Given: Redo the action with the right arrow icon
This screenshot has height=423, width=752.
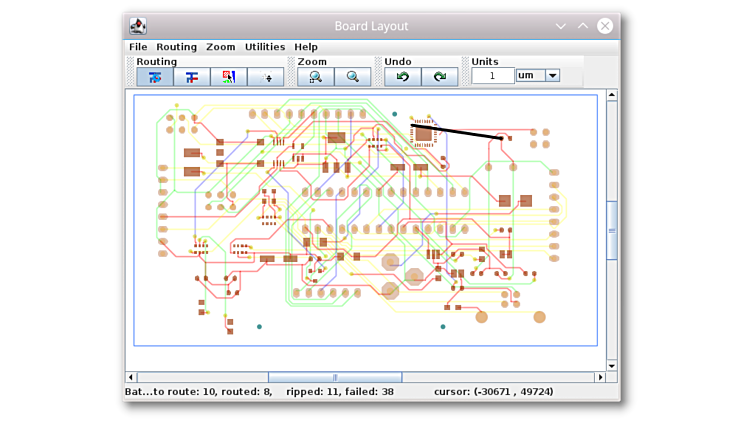Looking at the screenshot, I should (x=439, y=77).
